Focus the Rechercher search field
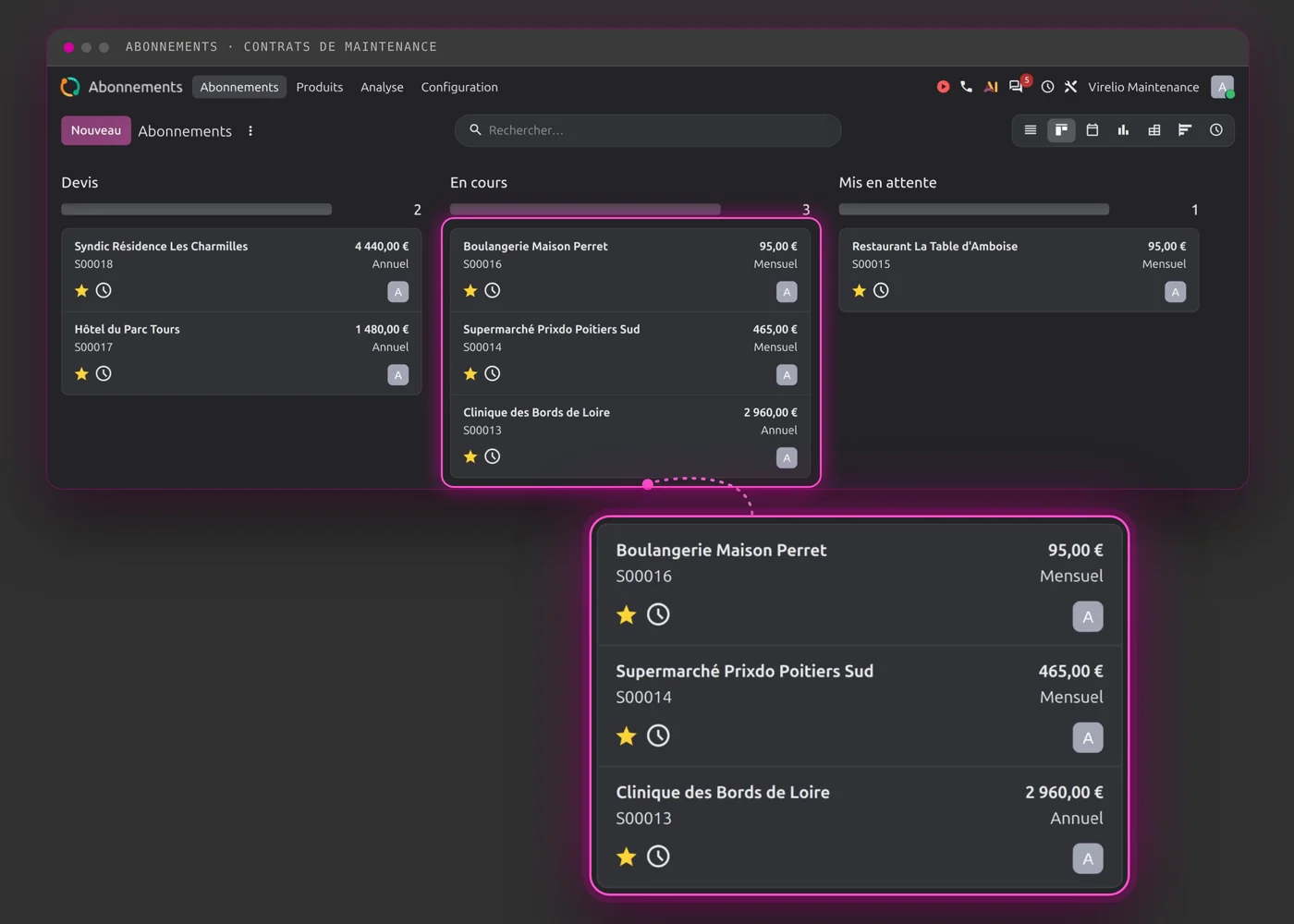1294x924 pixels. [x=648, y=130]
